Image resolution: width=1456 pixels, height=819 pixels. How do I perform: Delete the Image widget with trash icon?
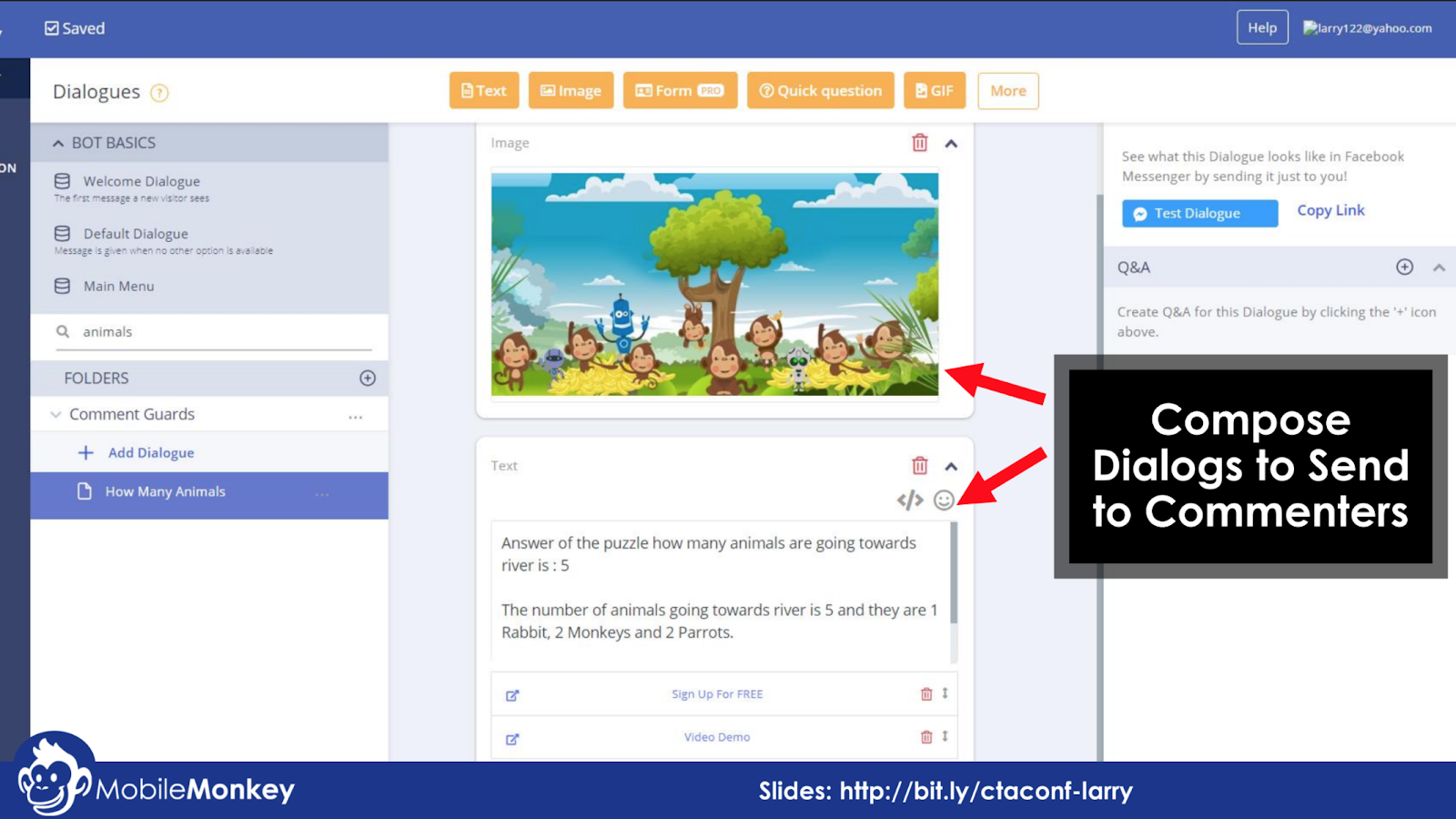[920, 143]
